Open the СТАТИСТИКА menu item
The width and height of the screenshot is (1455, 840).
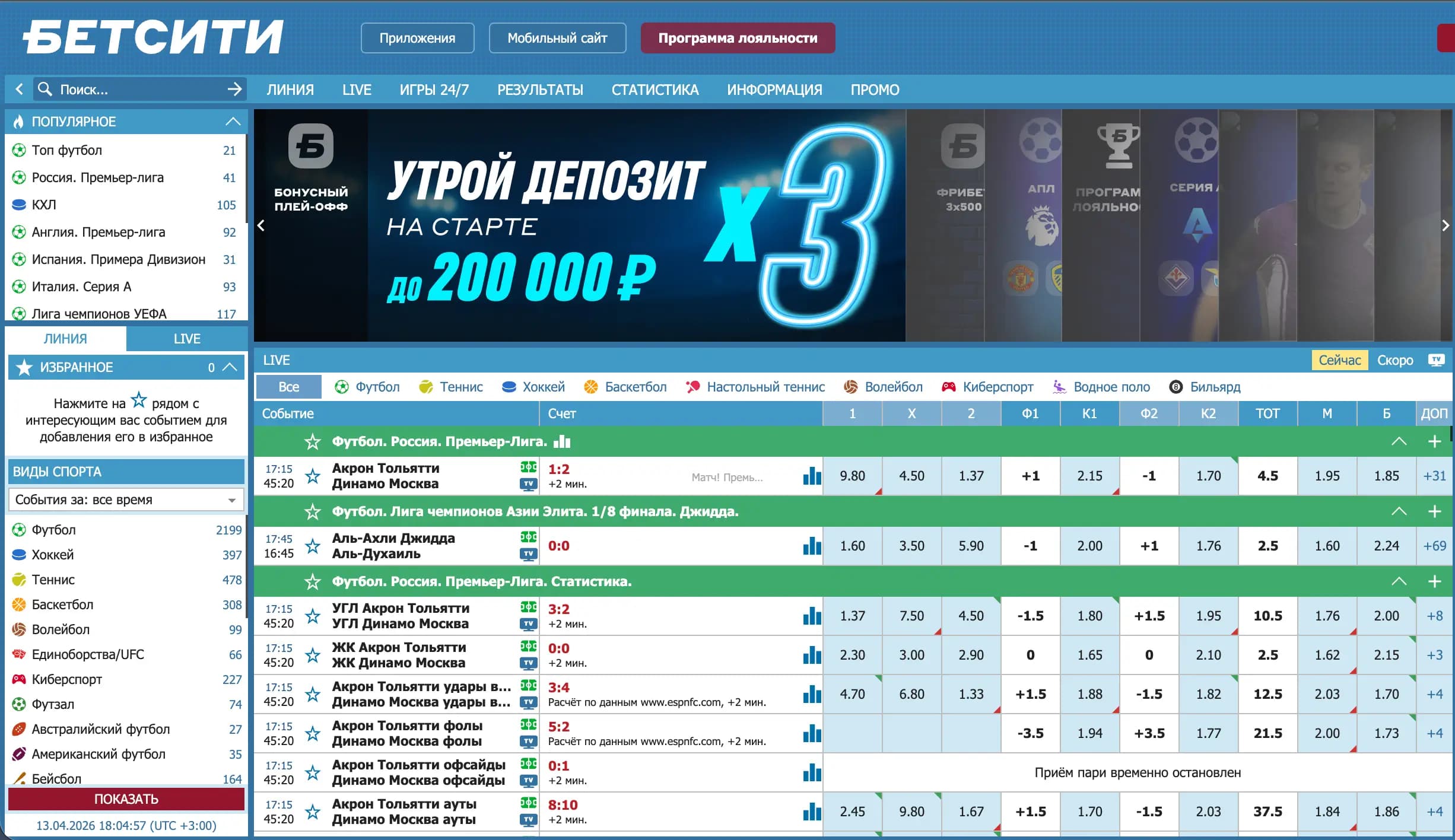[x=655, y=90]
